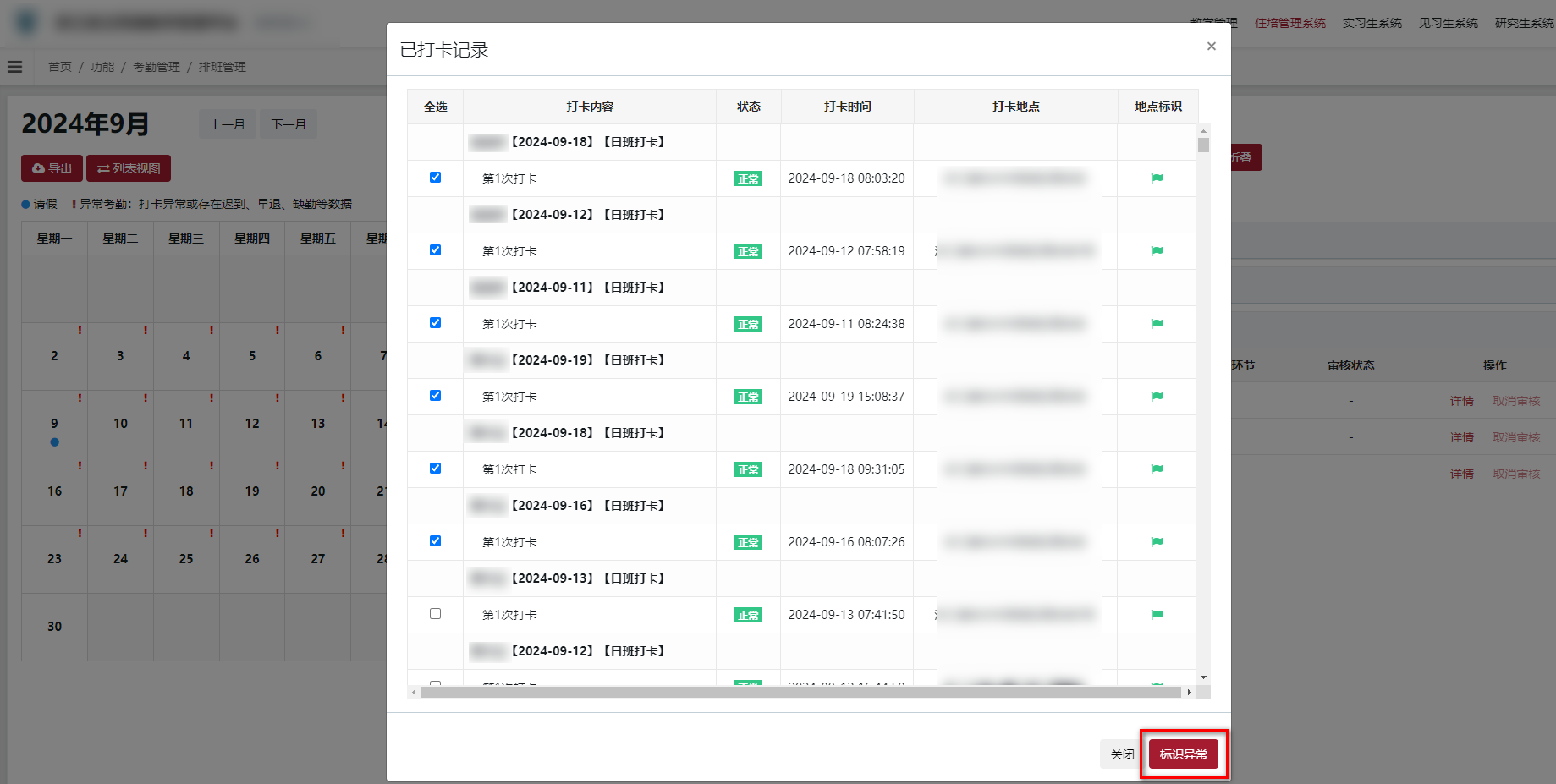Uncheck the punch record at 2024-09-11 08:24:38

click(435, 322)
